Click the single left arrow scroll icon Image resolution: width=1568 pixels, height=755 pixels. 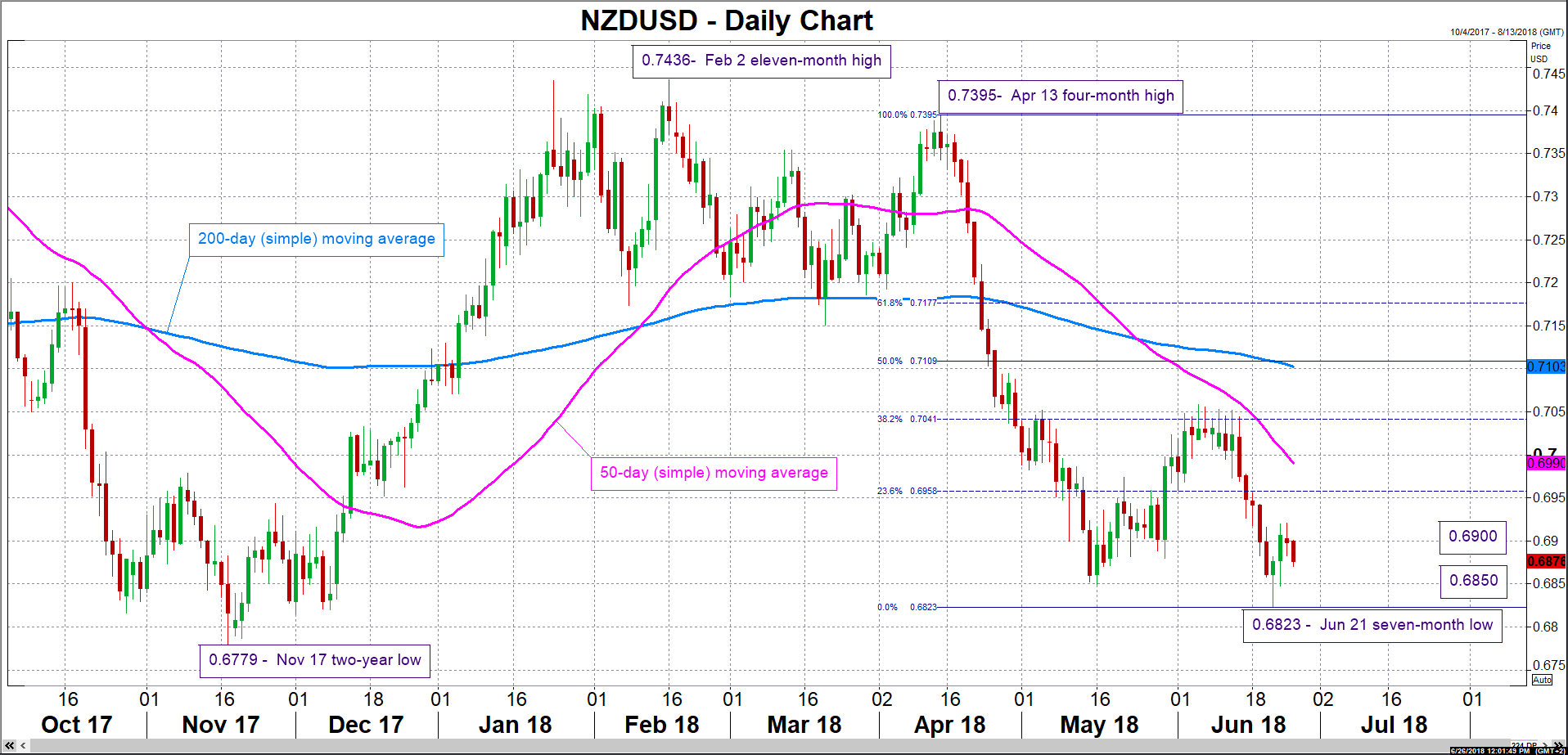[x=23, y=746]
